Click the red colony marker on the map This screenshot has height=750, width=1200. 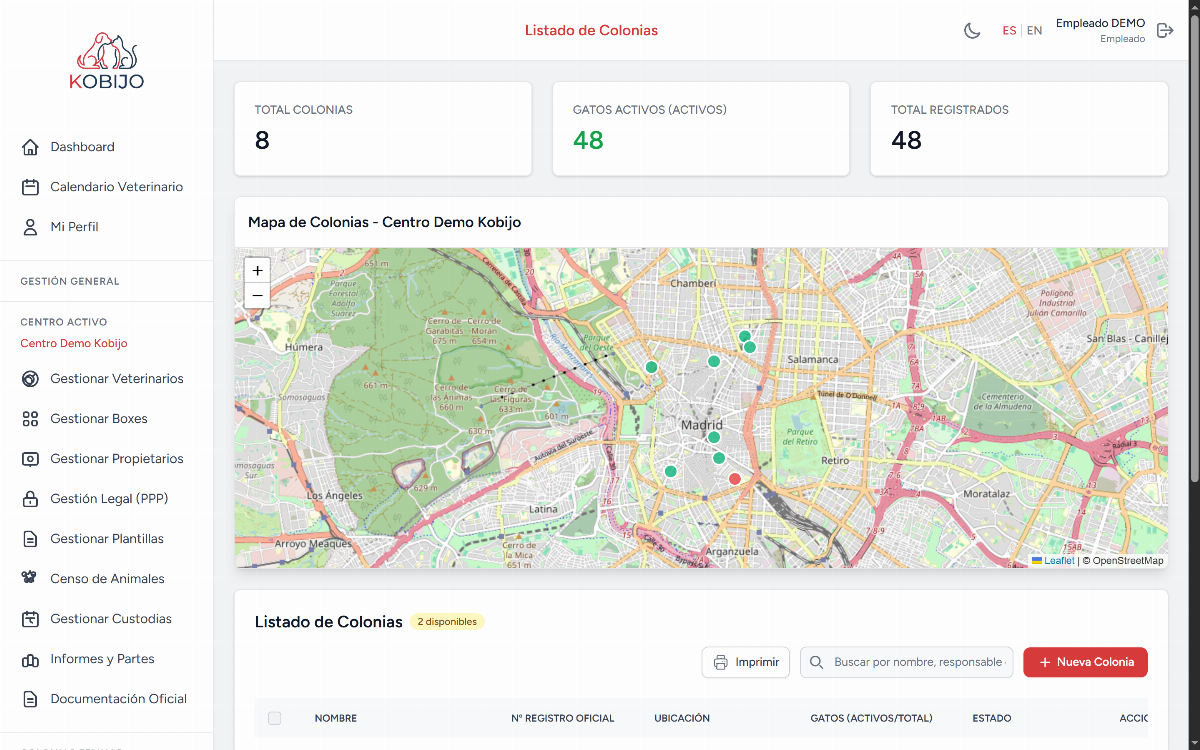click(x=735, y=479)
